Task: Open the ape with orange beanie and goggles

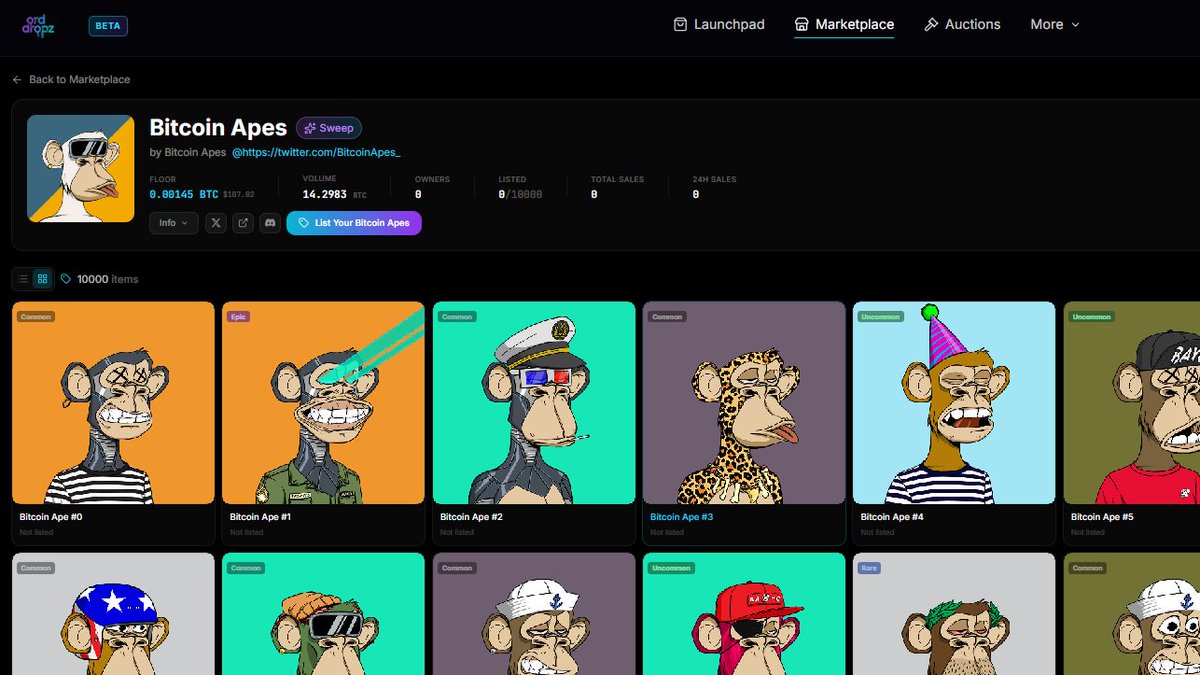Action: (x=323, y=614)
